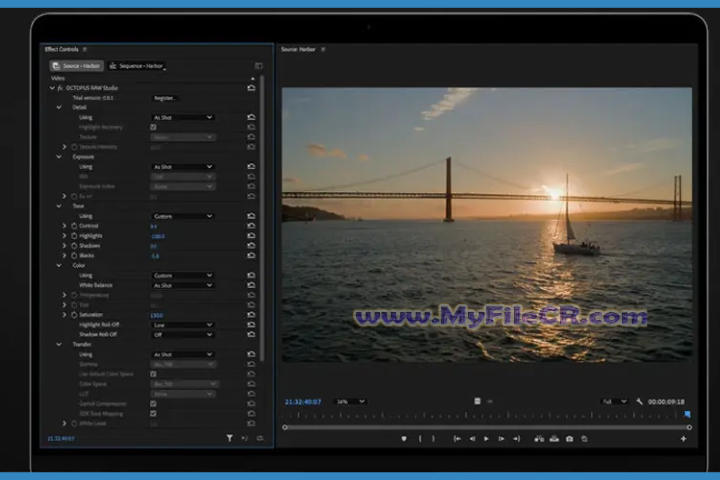Select the Sequence - Harbor tab

click(137, 66)
